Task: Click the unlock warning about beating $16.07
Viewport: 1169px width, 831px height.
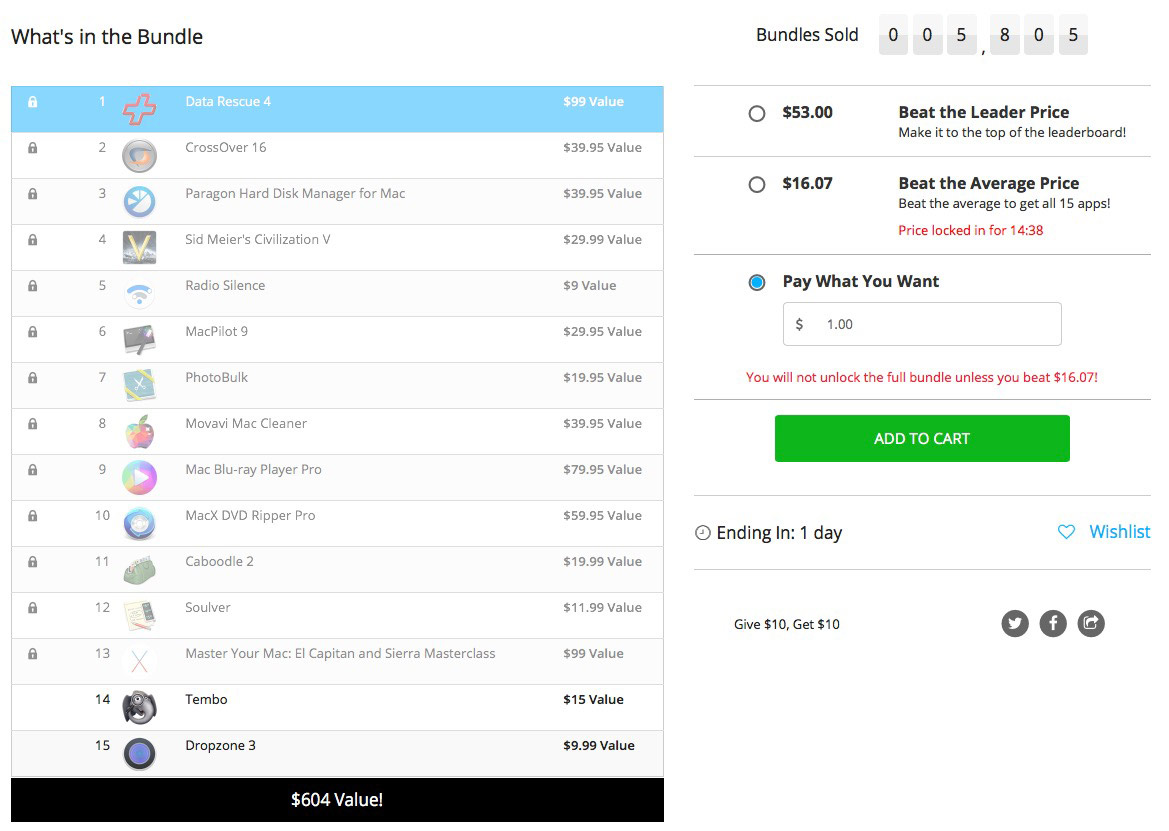Action: [921, 377]
